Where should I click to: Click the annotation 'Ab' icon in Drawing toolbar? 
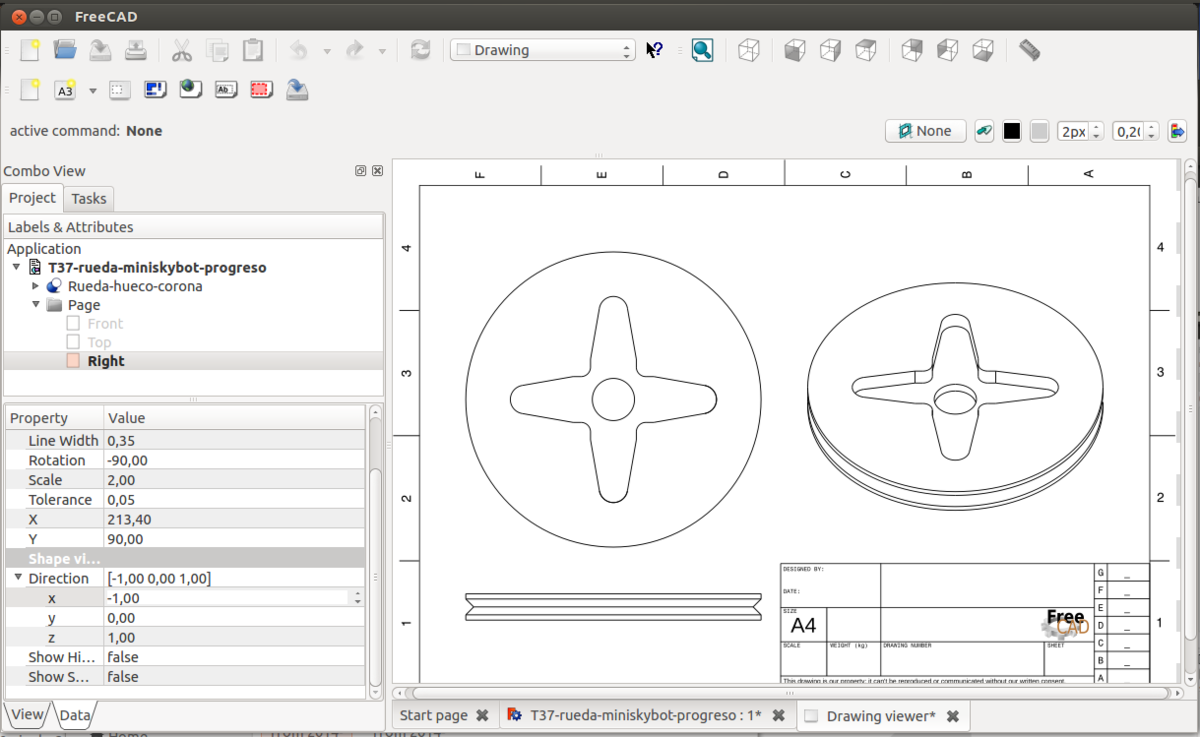click(x=226, y=90)
